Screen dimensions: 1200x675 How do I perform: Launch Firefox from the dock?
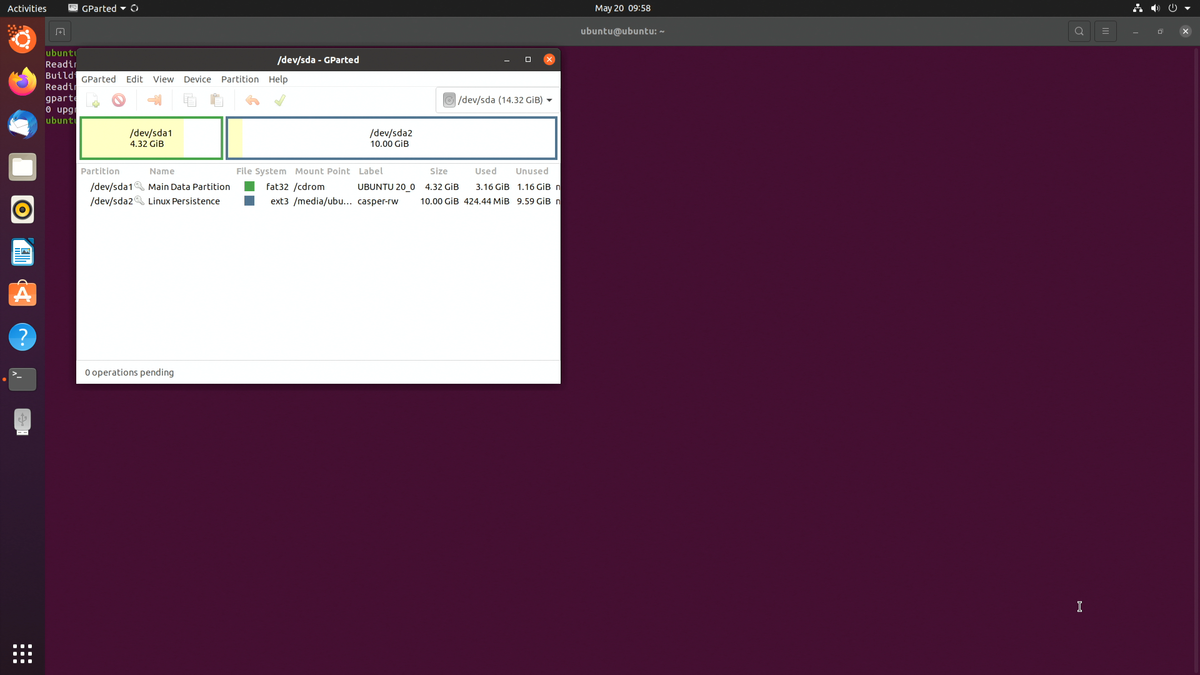(22, 81)
